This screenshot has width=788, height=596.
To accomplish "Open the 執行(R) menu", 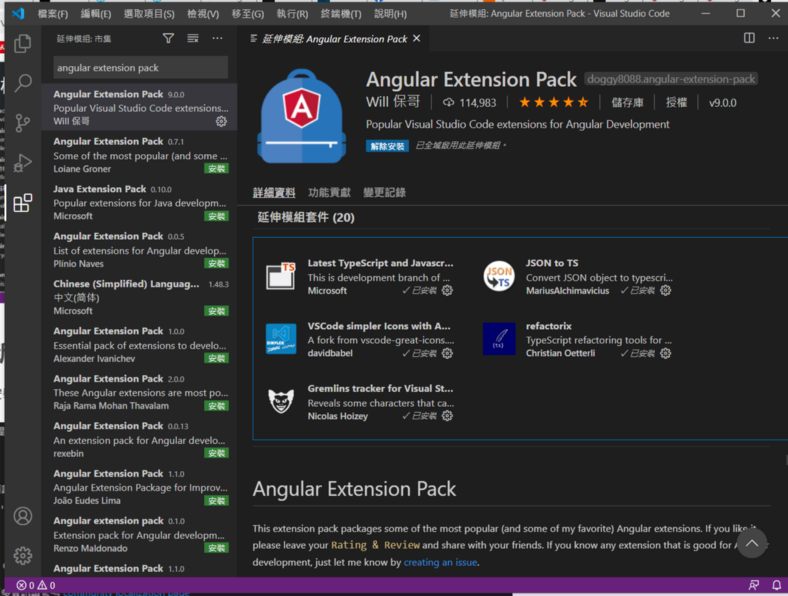I will click(292, 14).
